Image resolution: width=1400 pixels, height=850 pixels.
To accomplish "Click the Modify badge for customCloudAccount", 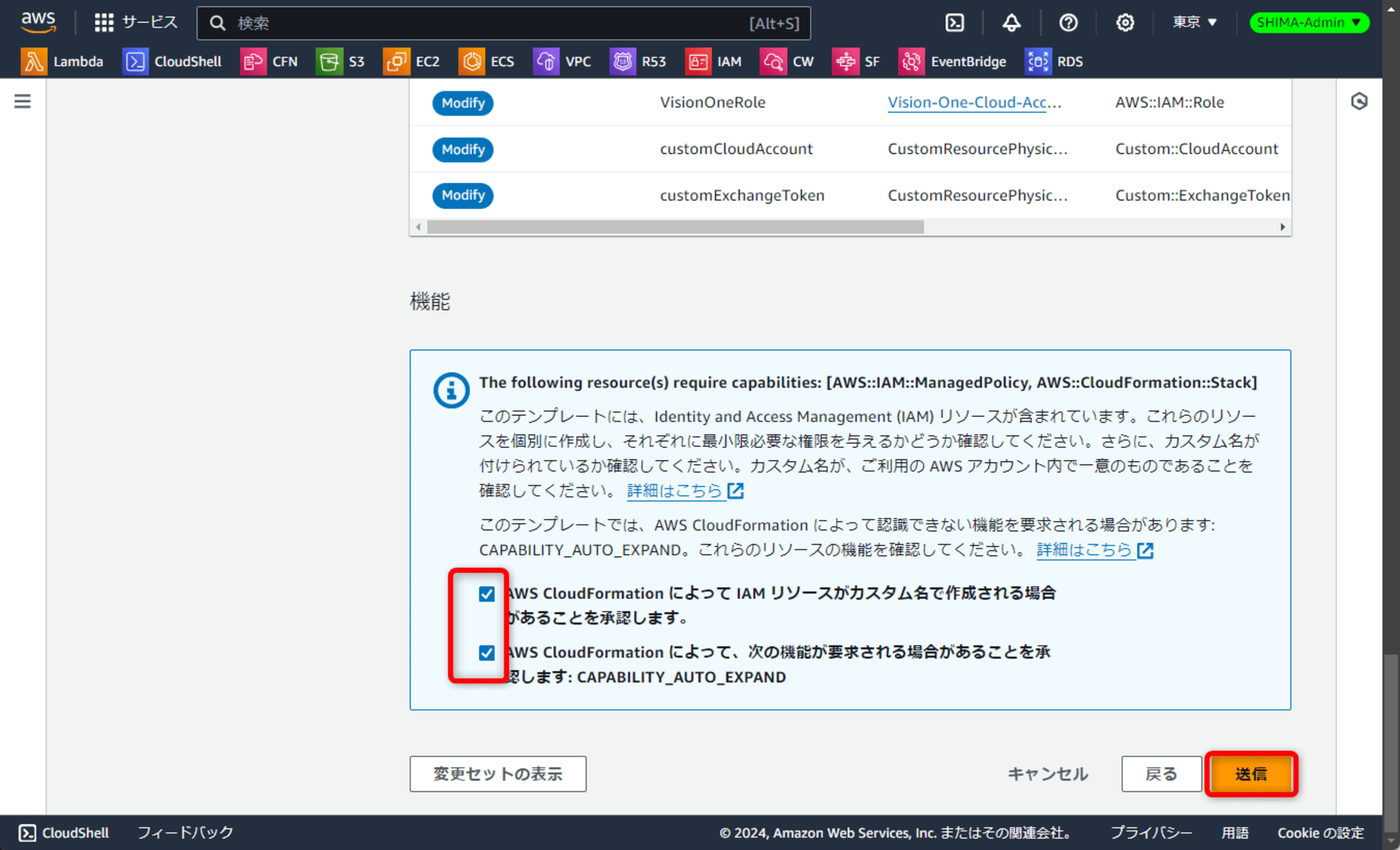I will pos(463,149).
